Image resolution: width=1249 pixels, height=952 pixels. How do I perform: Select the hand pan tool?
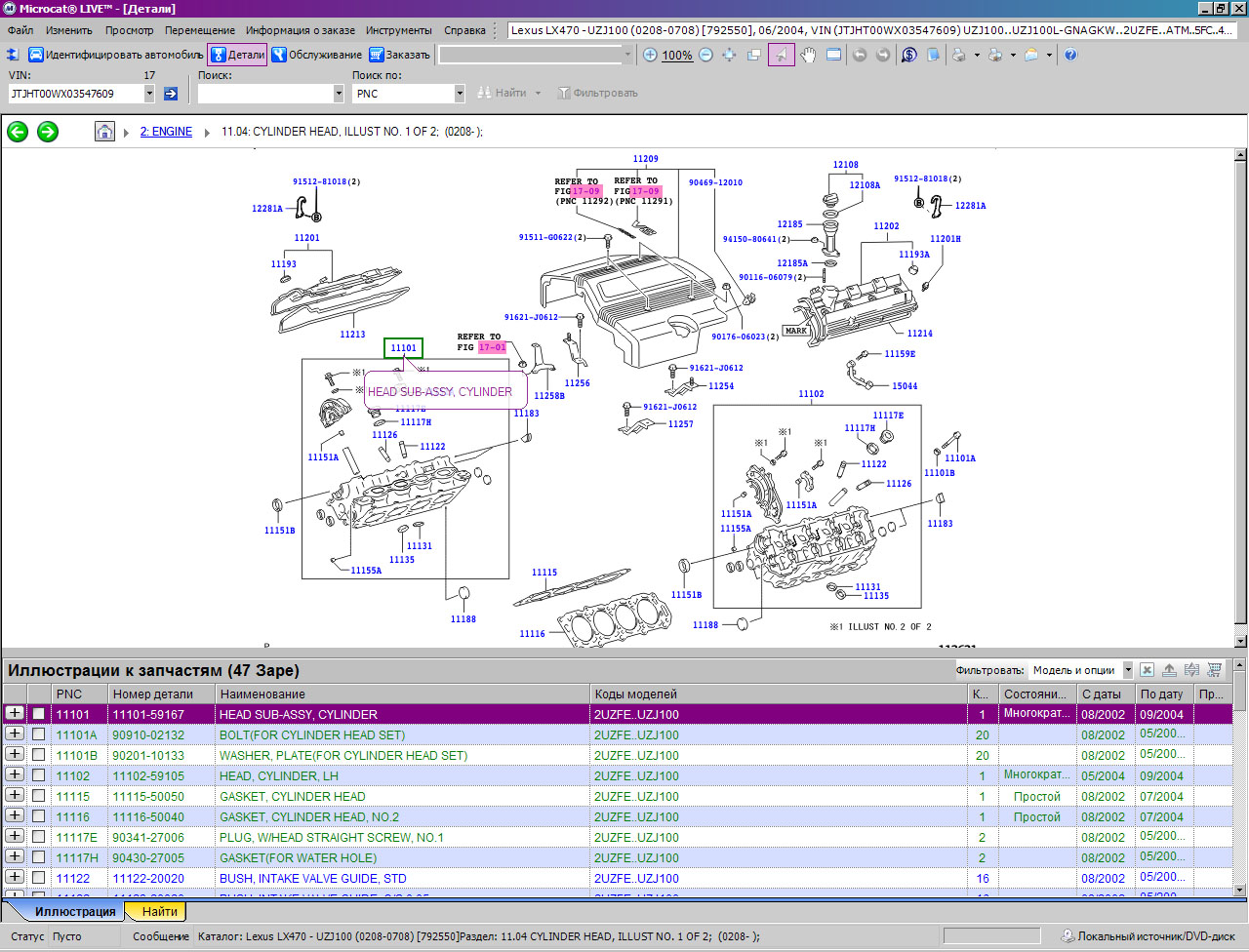point(808,56)
